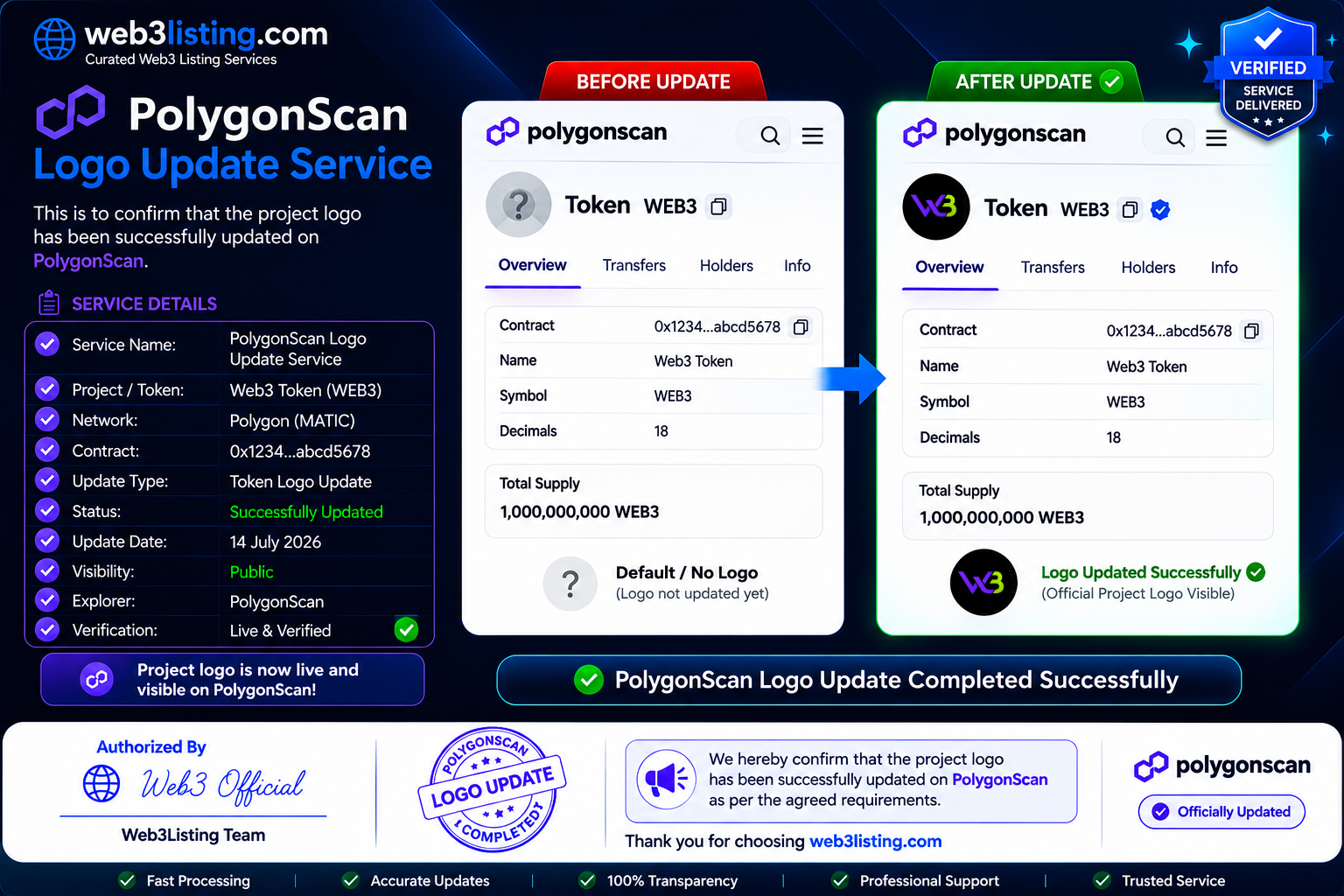1344x896 pixels.
Task: Open Holders tab in Before Update panel
Action: (726, 265)
